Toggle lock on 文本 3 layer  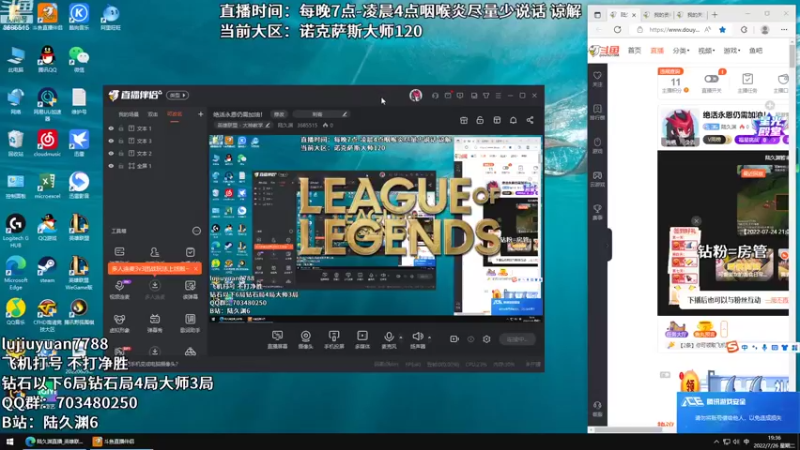[121, 141]
